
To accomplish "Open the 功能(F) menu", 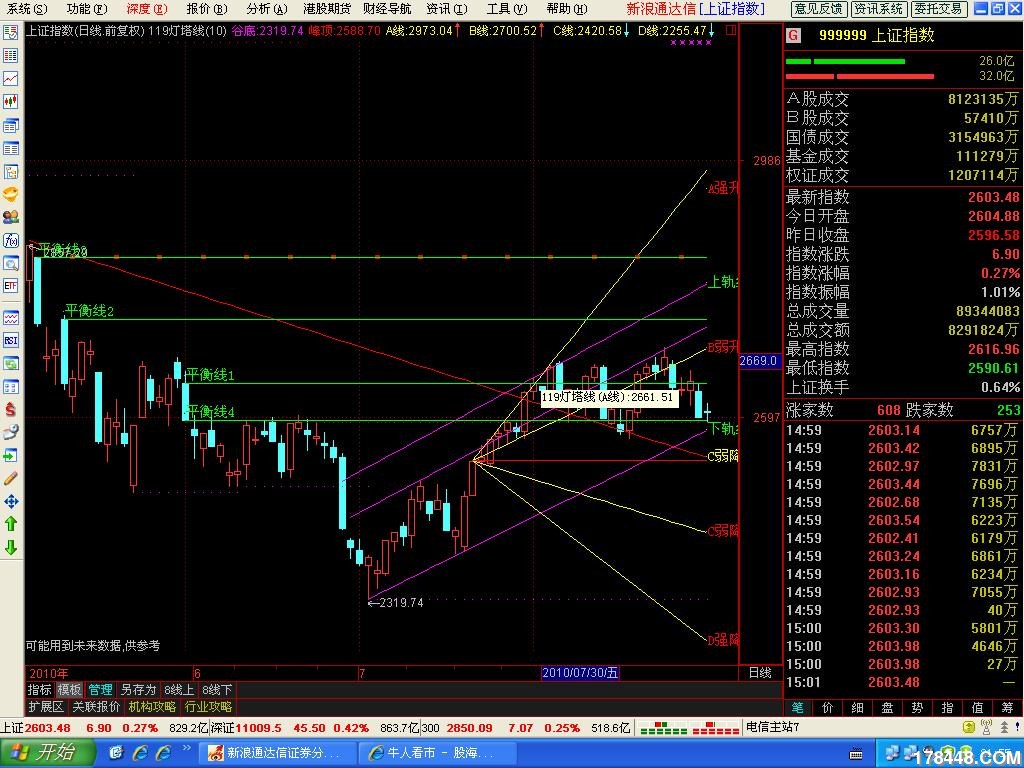I will pyautogui.click(x=86, y=8).
